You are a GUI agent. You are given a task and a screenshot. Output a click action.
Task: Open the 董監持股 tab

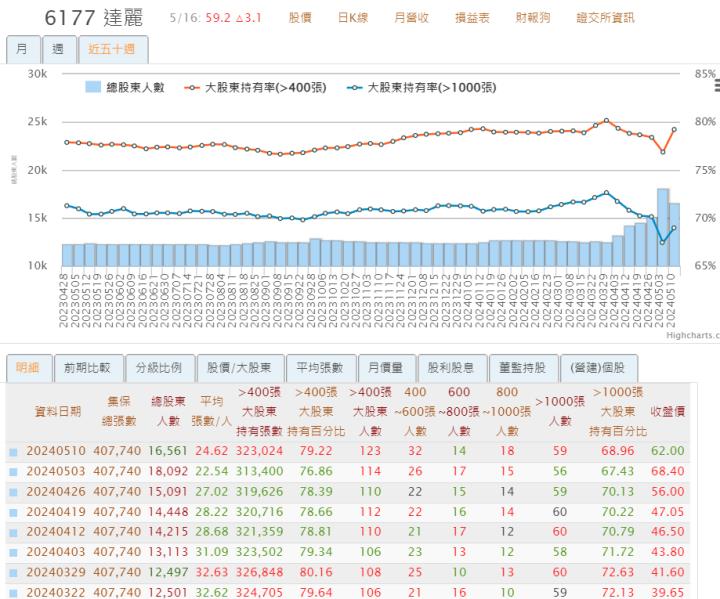[523, 368]
